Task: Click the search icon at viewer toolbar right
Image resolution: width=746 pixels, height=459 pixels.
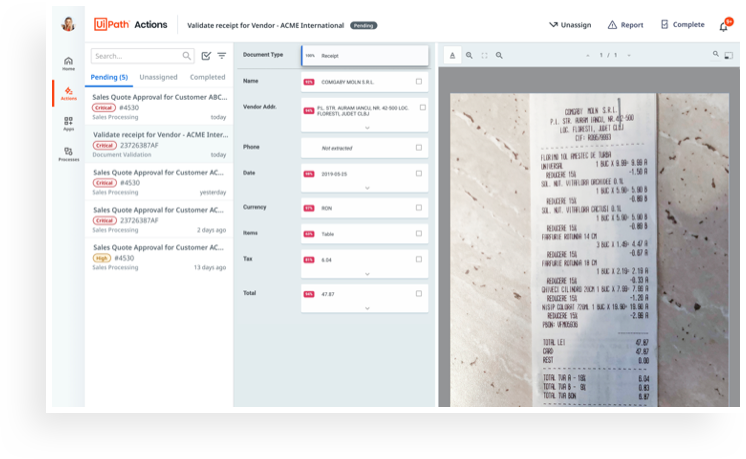Action: pos(716,54)
